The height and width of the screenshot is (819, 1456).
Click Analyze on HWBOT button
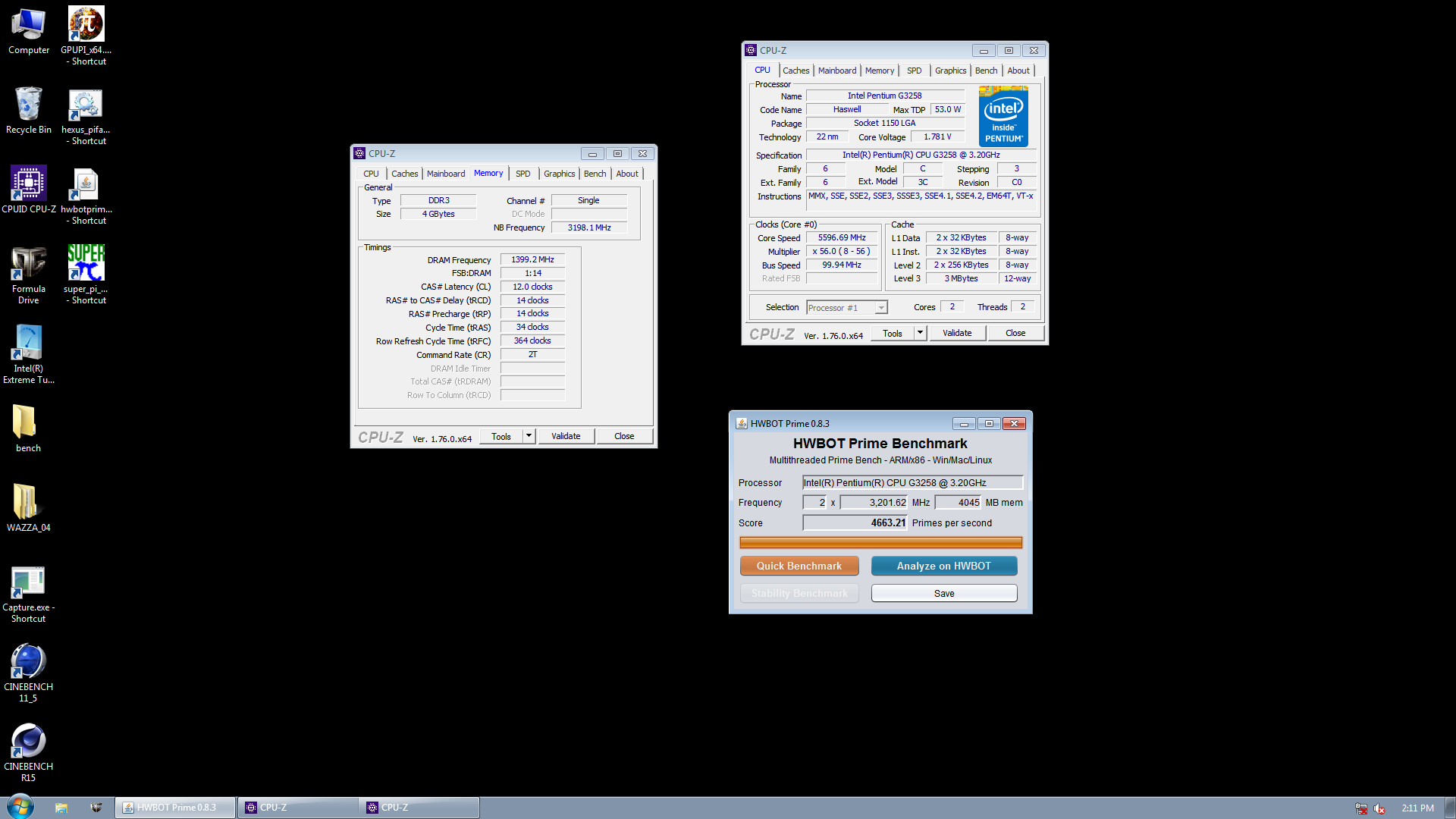[944, 566]
